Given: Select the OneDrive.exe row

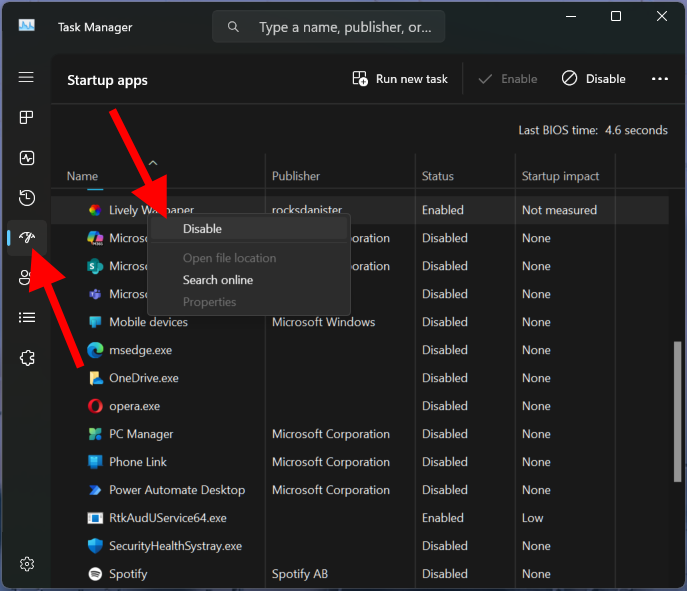Looking at the screenshot, I should click(143, 378).
